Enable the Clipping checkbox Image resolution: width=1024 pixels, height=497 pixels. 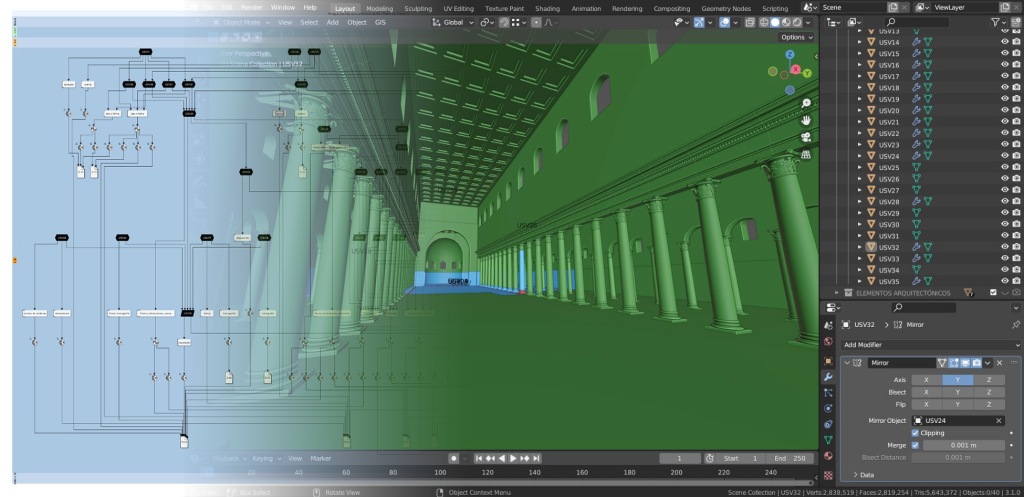click(x=915, y=433)
